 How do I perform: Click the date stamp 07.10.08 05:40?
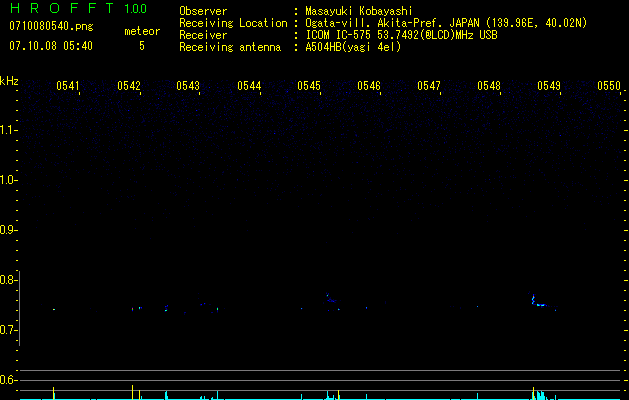click(51, 46)
